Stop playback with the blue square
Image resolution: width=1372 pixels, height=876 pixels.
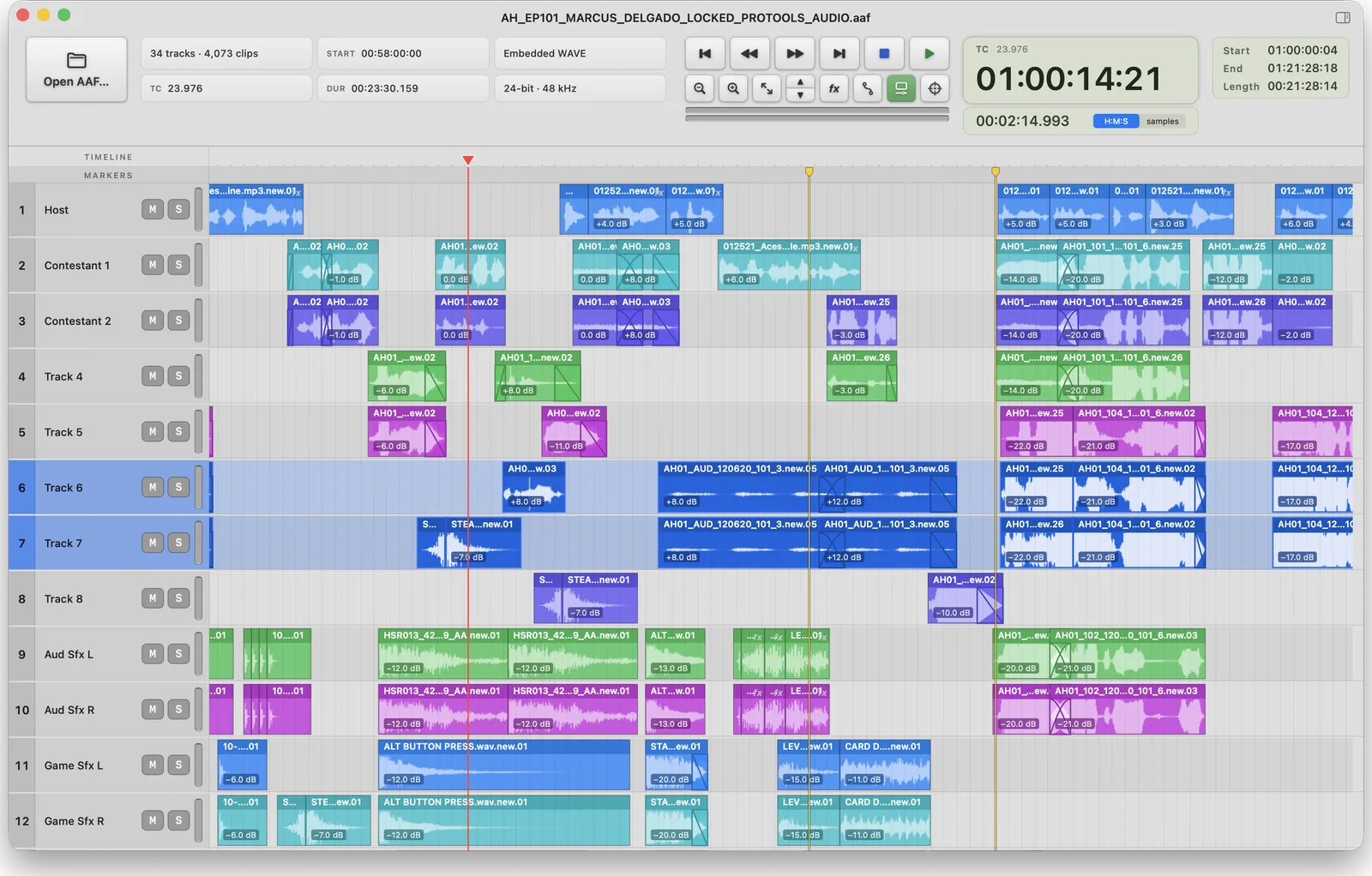tap(884, 53)
